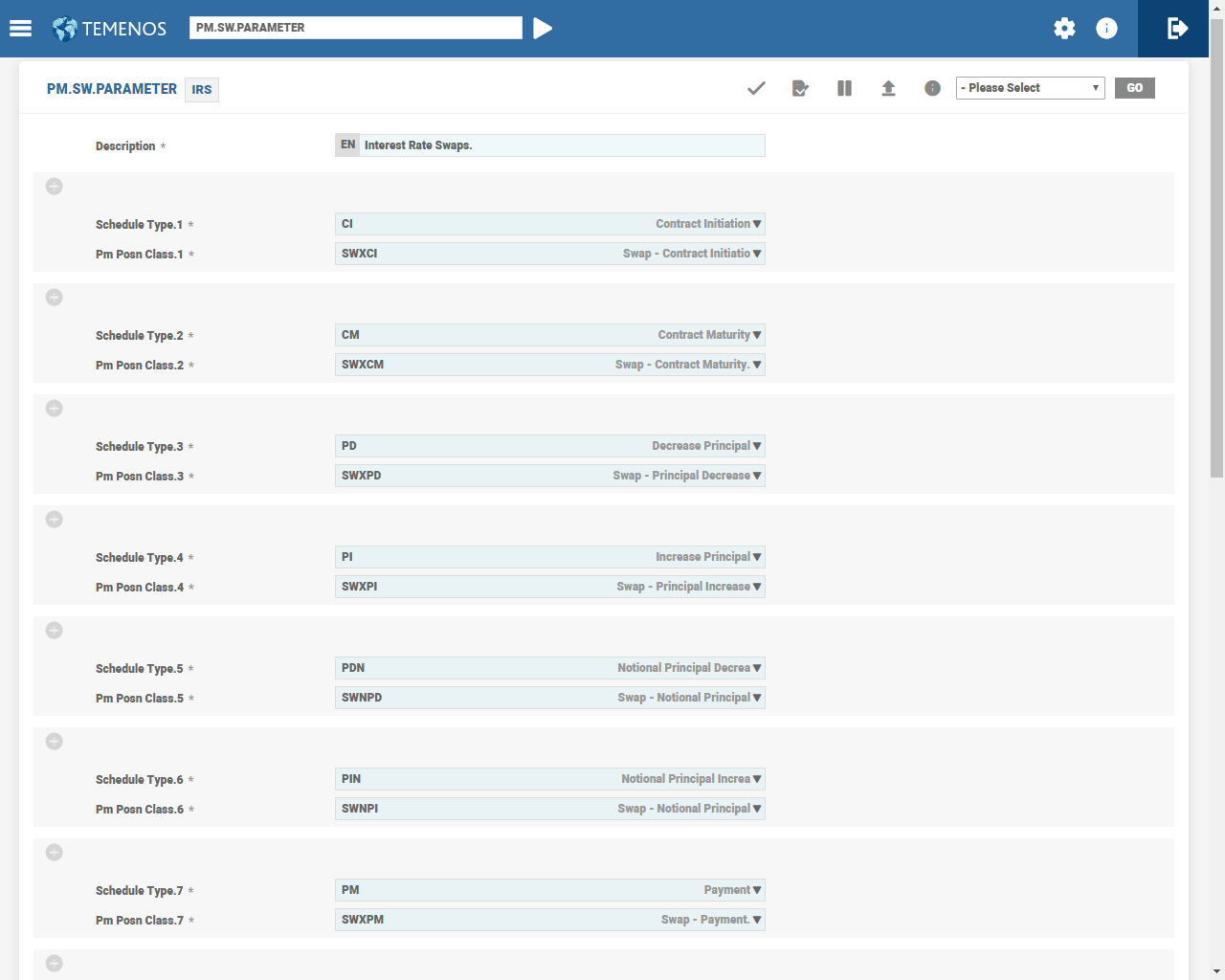1225x980 pixels.
Task: Click the grey info icon in toolbar
Action: pyautogui.click(x=932, y=88)
